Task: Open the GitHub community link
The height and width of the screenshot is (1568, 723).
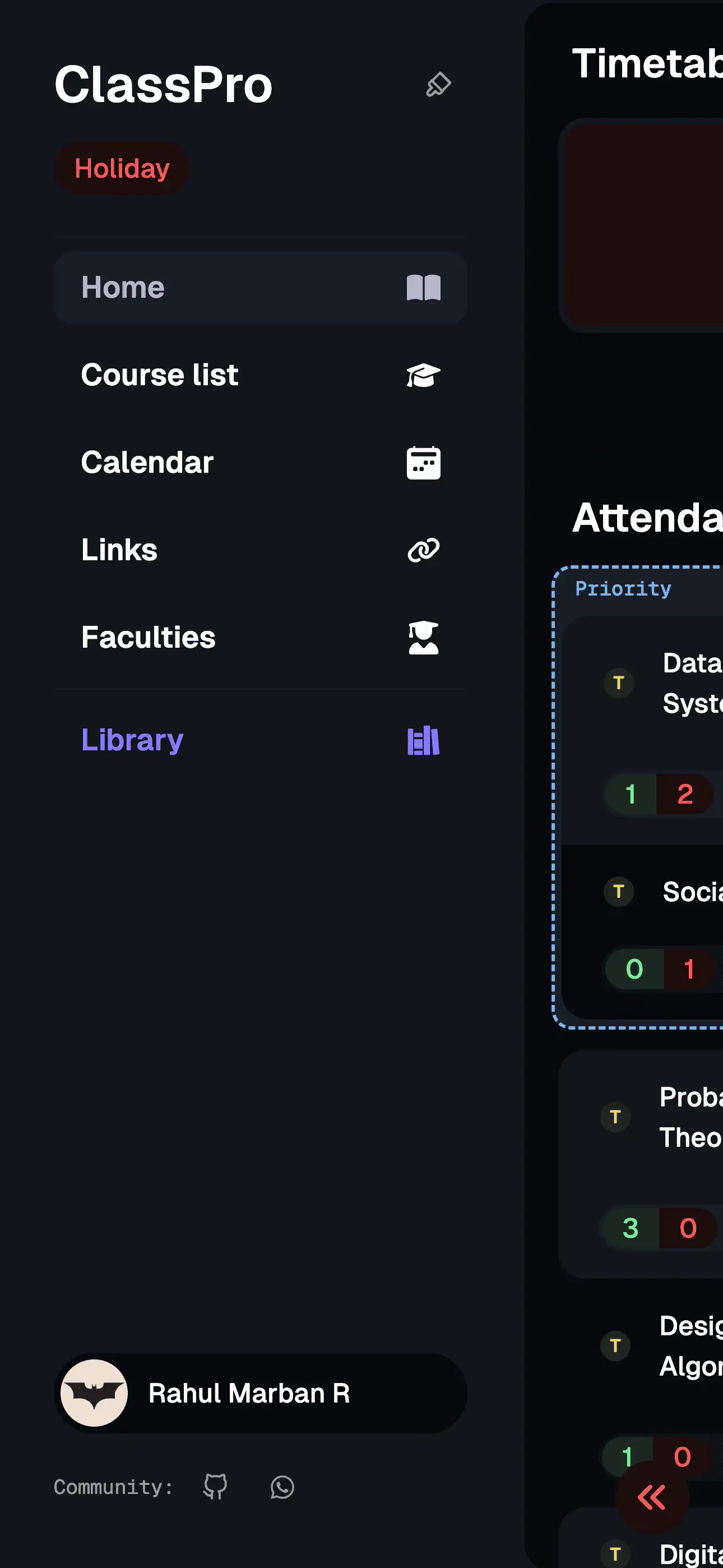Action: [215, 1487]
